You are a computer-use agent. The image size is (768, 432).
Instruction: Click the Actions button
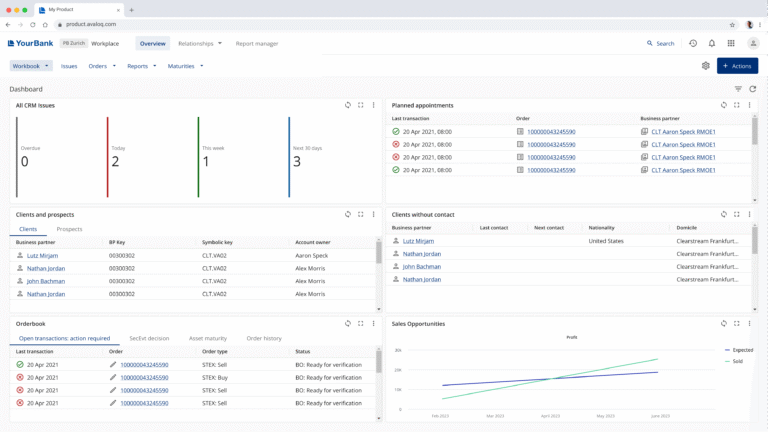[x=737, y=66]
